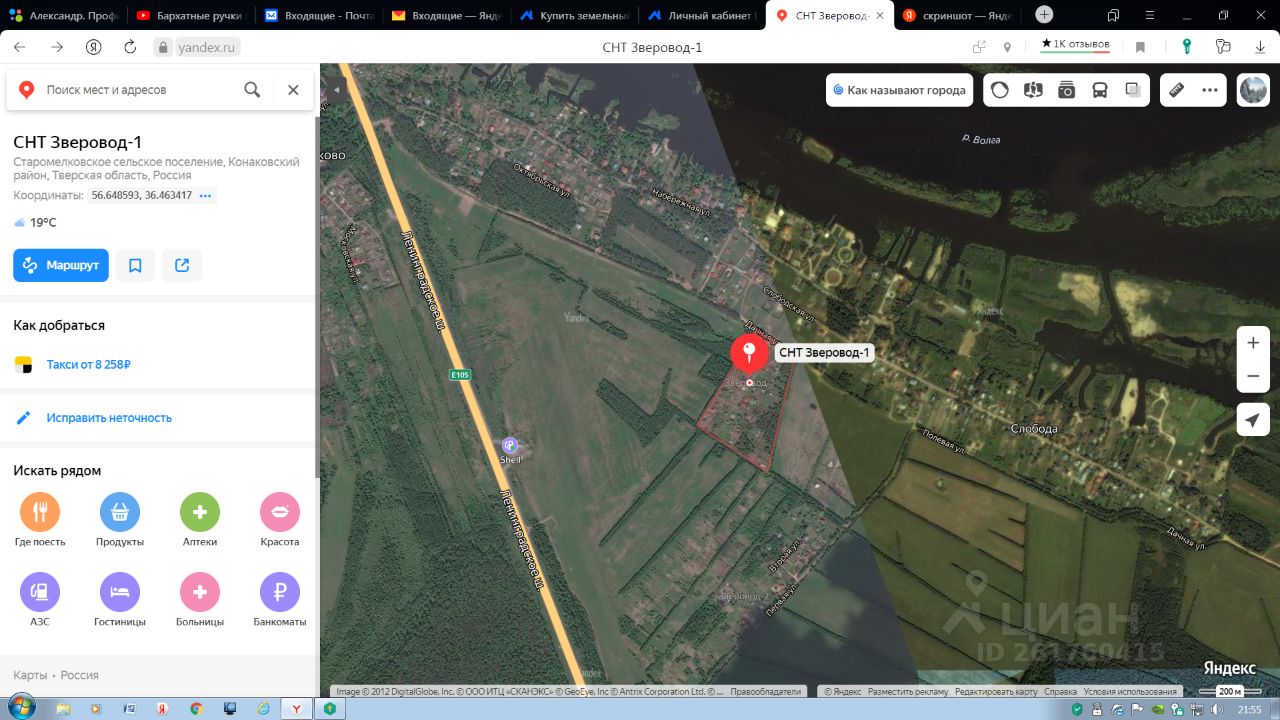Reload the current page

[x=130, y=47]
